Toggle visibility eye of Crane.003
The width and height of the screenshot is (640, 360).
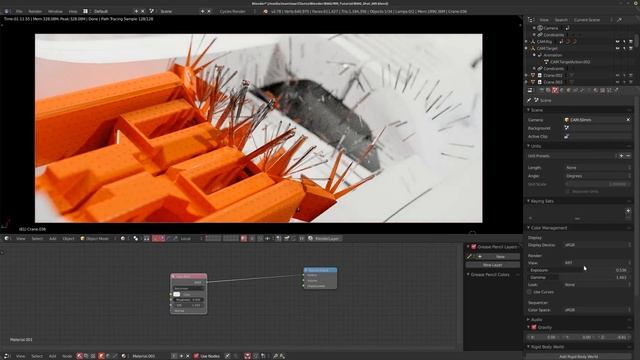618,82
